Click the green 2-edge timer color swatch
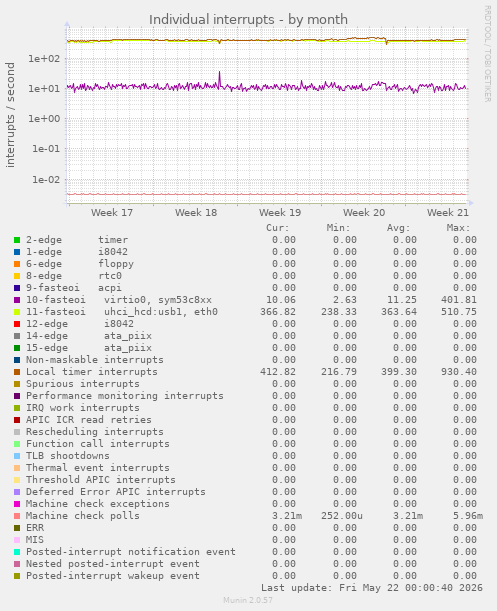Viewport: 497px width, 611px height. [x=17, y=240]
